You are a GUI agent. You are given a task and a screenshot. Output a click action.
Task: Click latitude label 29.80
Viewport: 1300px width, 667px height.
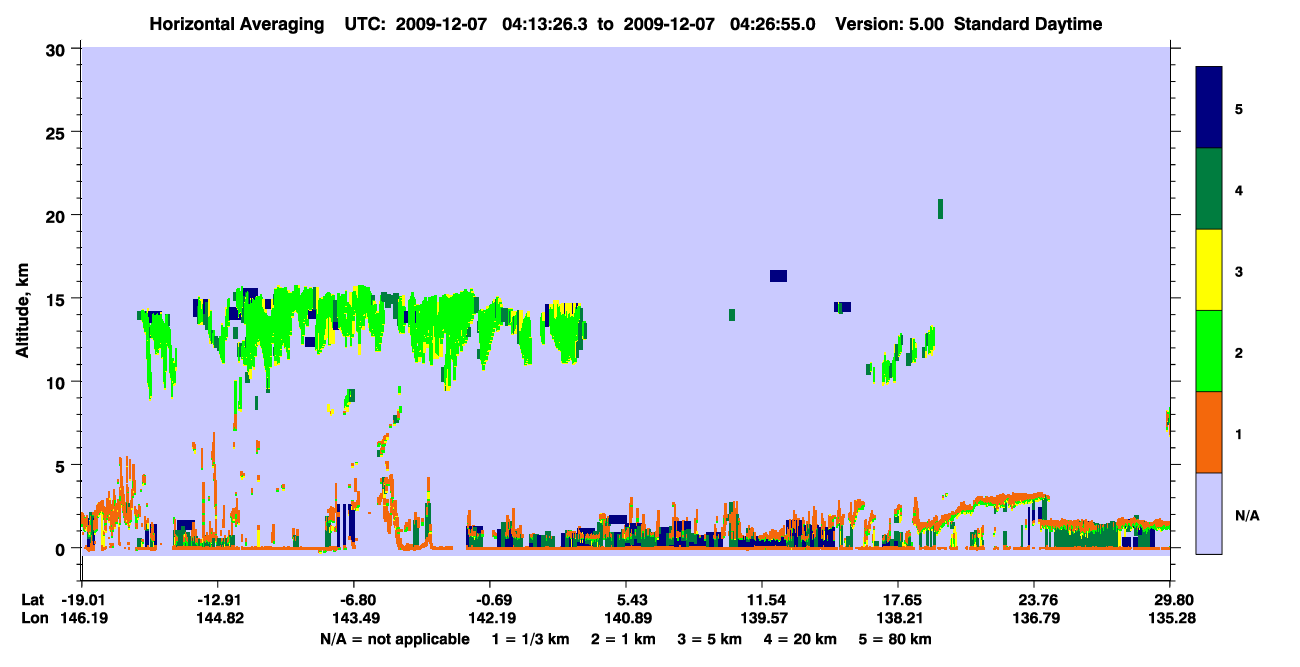tap(1170, 599)
